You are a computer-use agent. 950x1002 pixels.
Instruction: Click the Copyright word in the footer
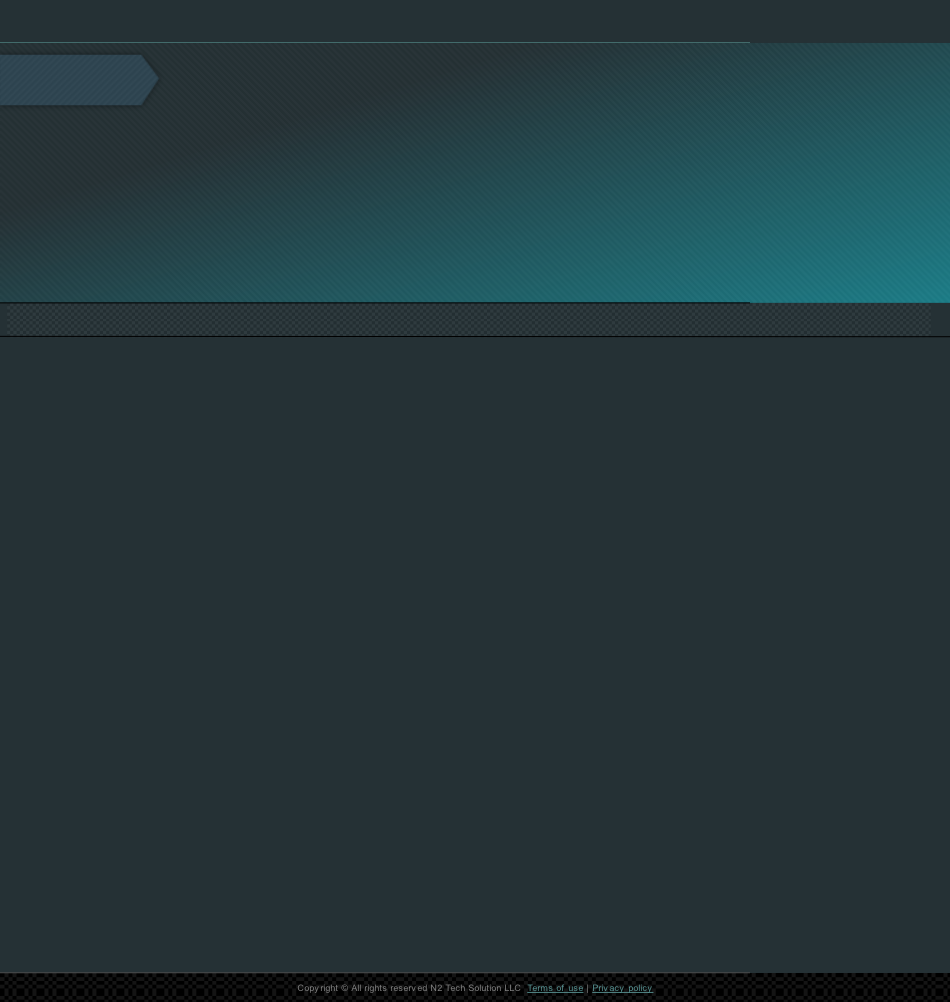pyautogui.click(x=318, y=988)
